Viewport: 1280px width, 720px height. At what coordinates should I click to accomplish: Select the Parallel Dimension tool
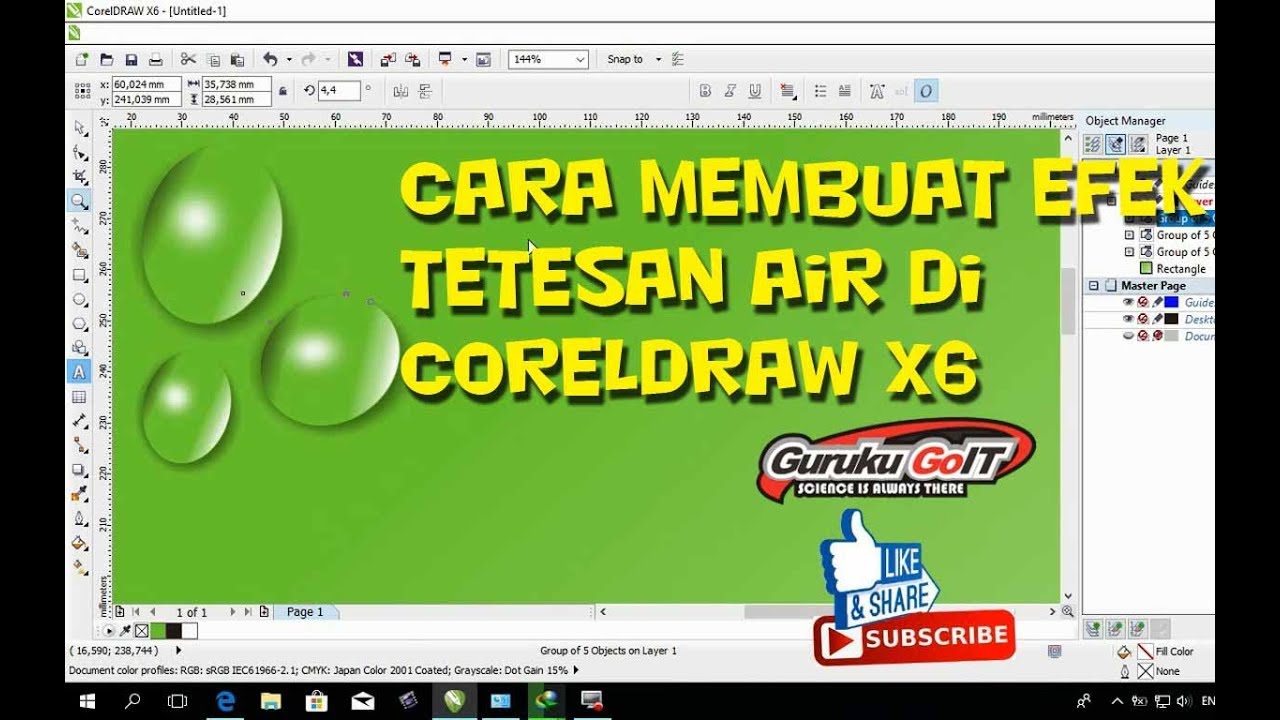point(79,421)
